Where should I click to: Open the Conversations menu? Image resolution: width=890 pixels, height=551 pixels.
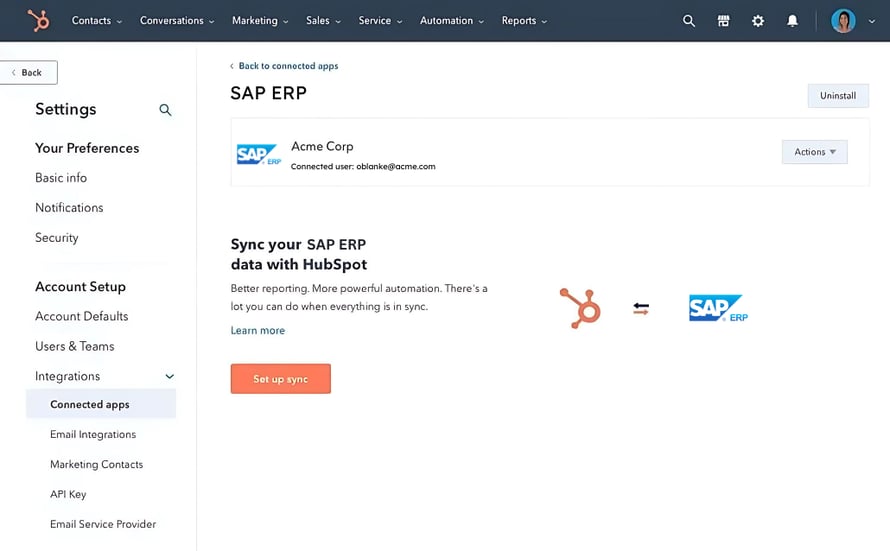pyautogui.click(x=177, y=20)
